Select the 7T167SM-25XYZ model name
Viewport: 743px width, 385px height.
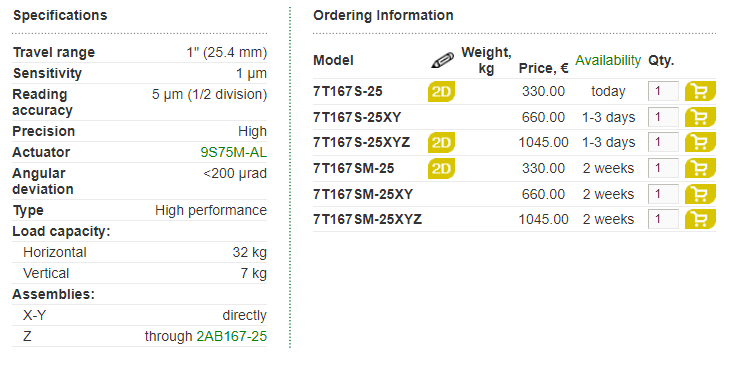tap(367, 220)
